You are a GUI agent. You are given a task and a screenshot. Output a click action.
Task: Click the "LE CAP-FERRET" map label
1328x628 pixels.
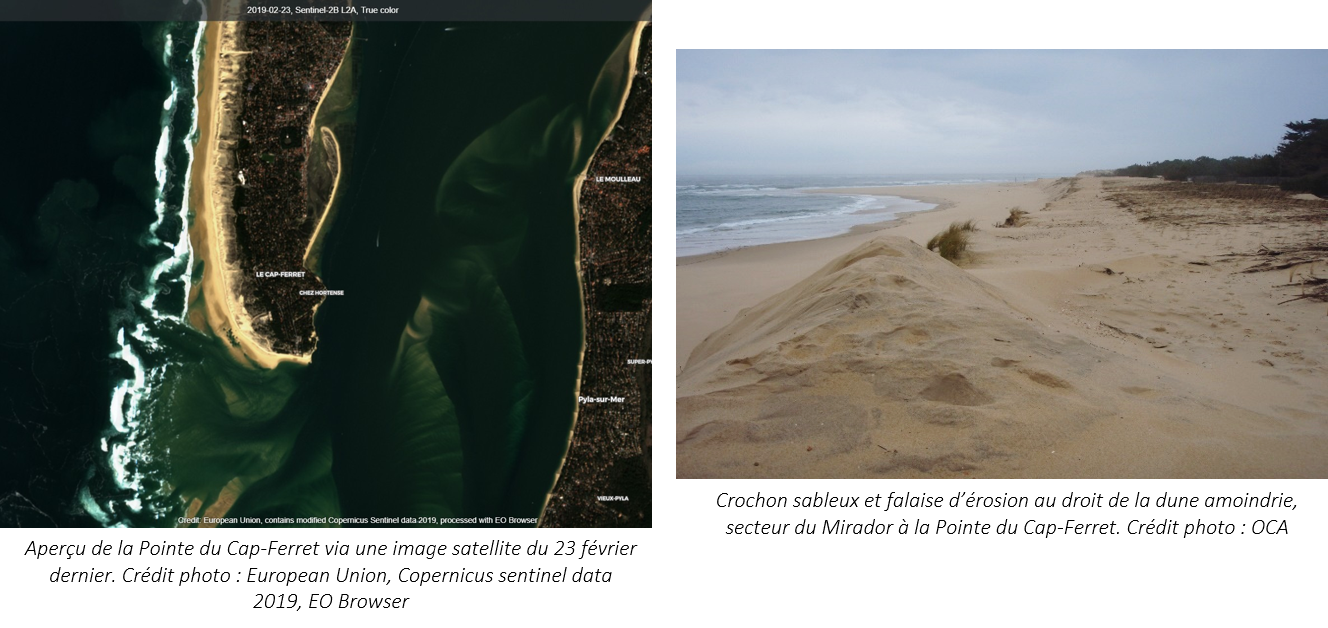(x=281, y=274)
